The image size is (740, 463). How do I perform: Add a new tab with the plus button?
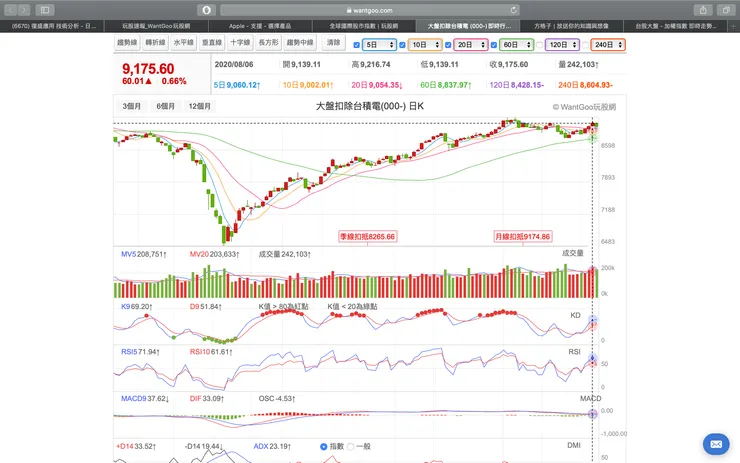click(733, 26)
